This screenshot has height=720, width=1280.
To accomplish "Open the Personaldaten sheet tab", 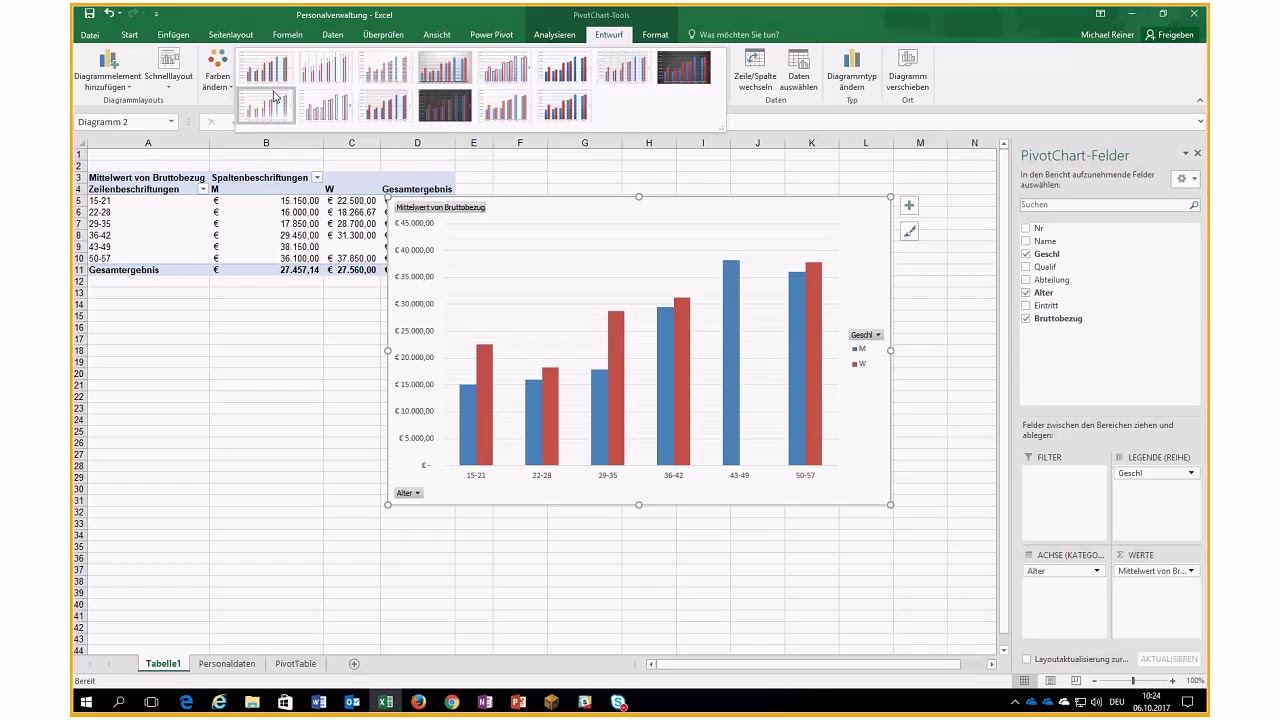I will coord(227,664).
